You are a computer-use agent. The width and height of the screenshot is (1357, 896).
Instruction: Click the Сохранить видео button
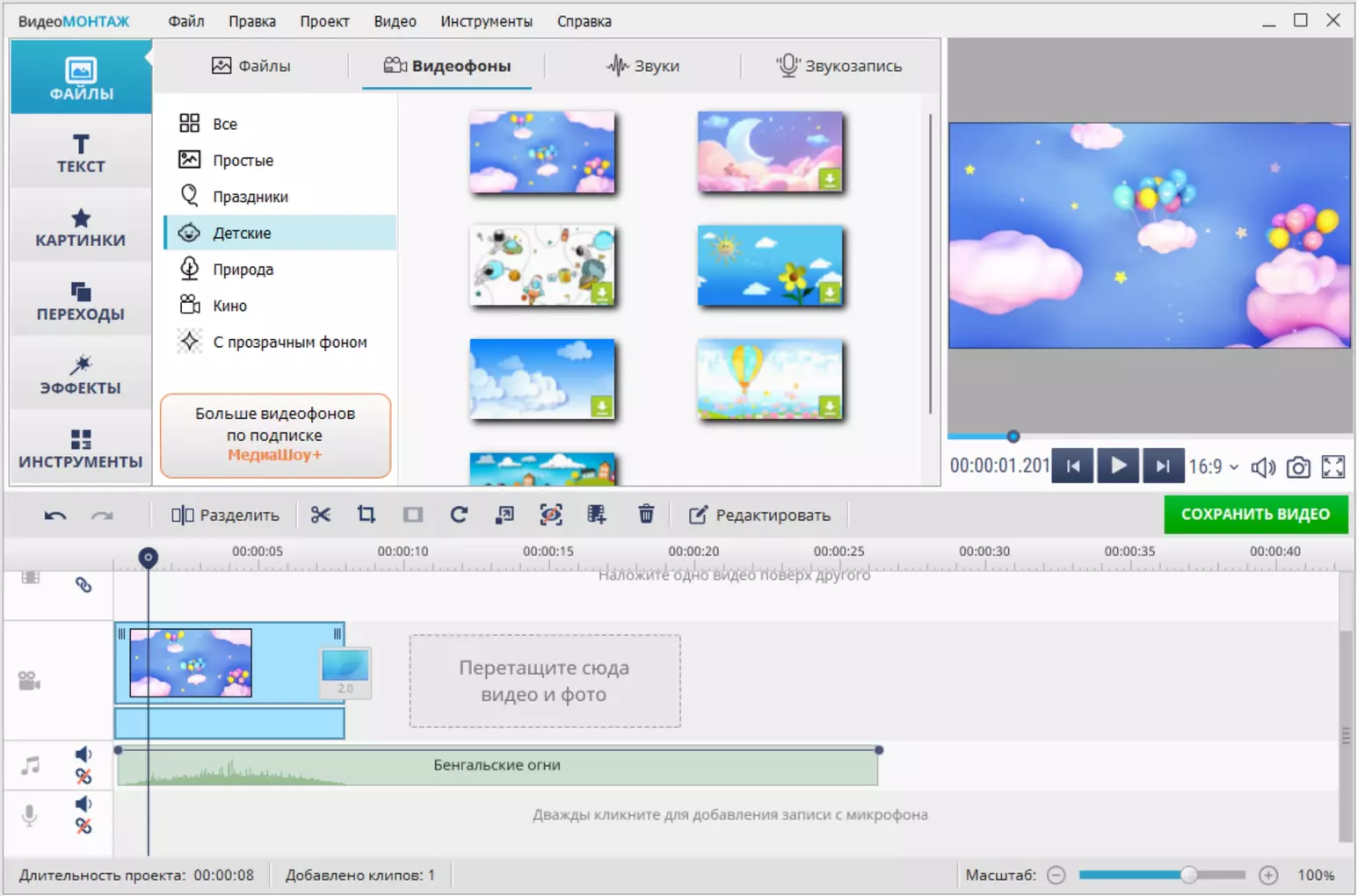coord(1256,515)
